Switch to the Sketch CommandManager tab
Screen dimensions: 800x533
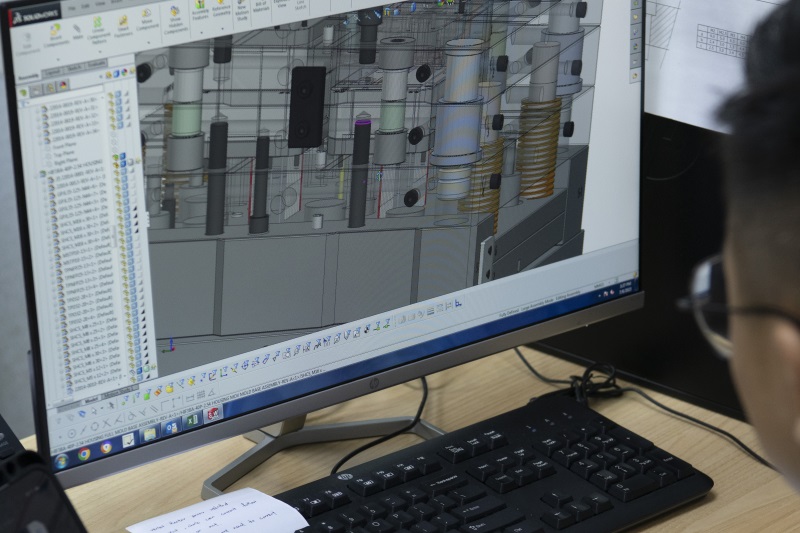click(74, 68)
